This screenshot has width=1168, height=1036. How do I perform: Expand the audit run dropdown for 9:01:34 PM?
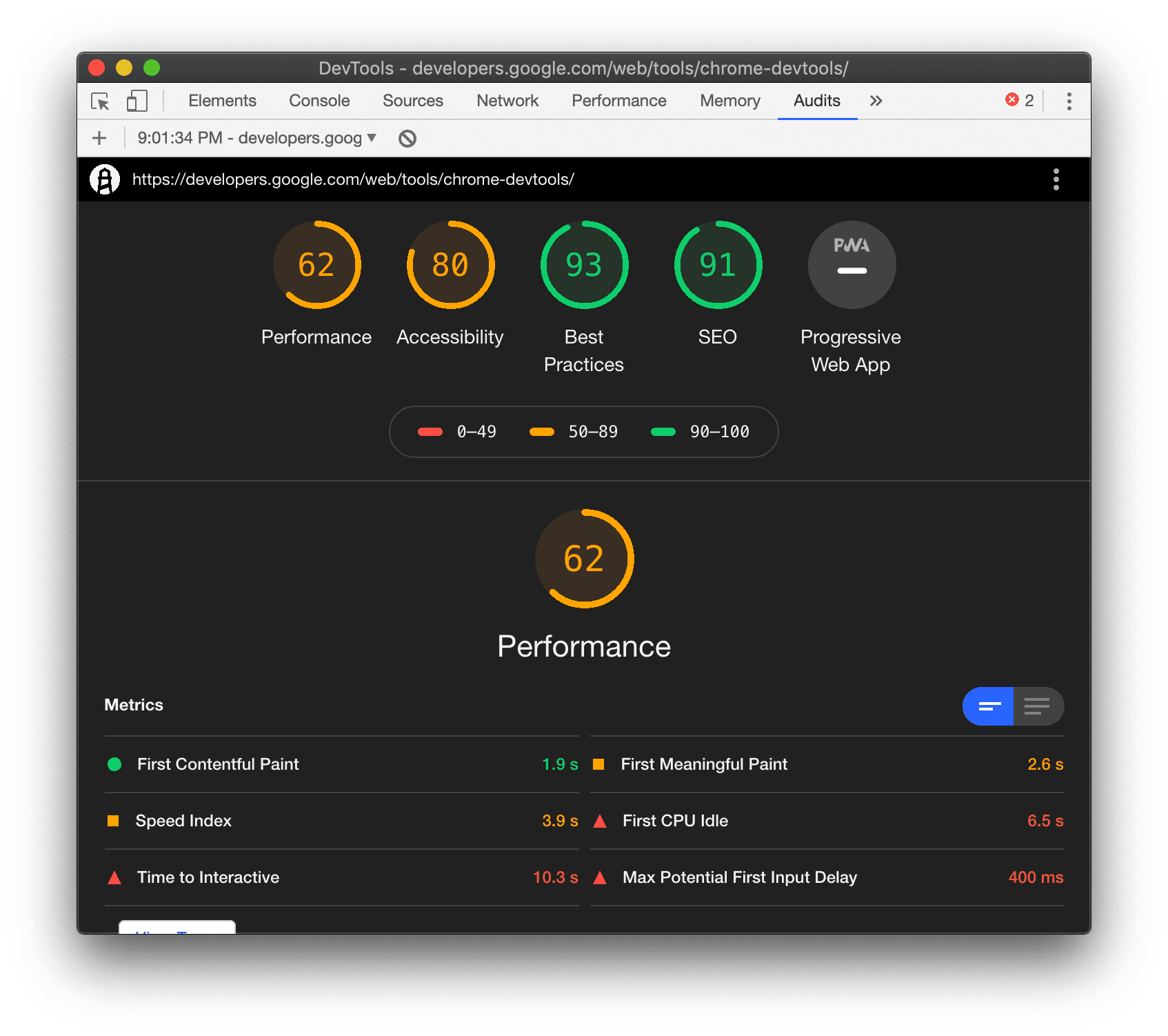click(372, 138)
